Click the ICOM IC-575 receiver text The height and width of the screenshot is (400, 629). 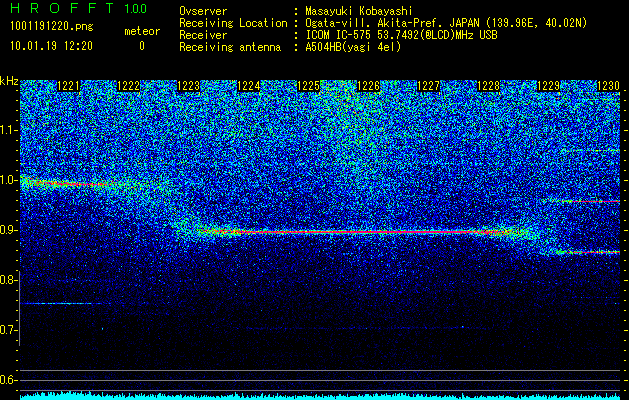click(x=401, y=35)
